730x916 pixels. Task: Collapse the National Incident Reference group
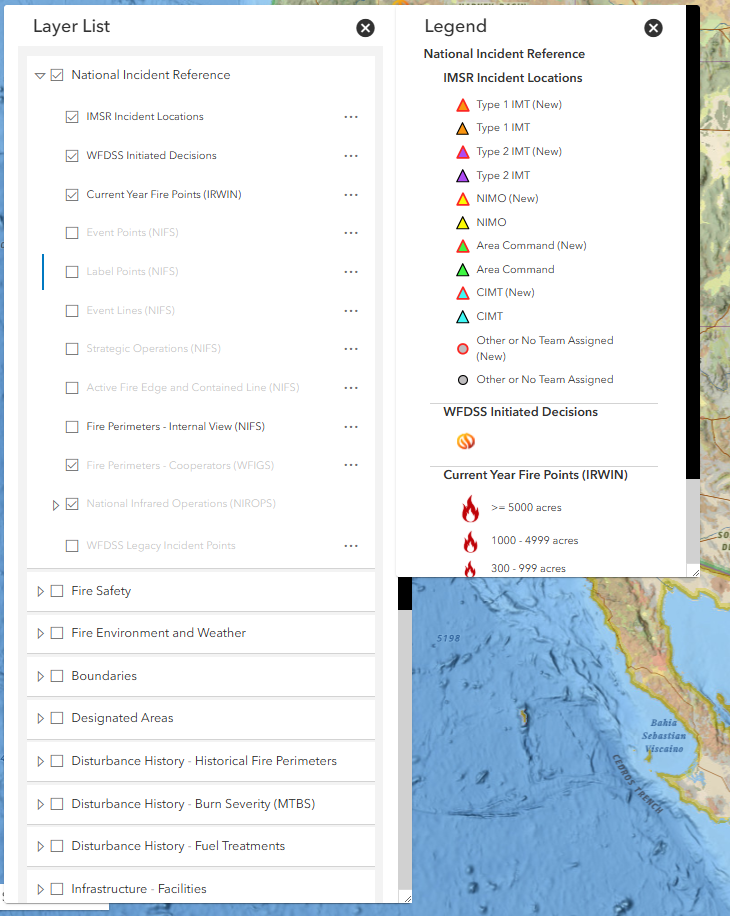pyautogui.click(x=40, y=75)
